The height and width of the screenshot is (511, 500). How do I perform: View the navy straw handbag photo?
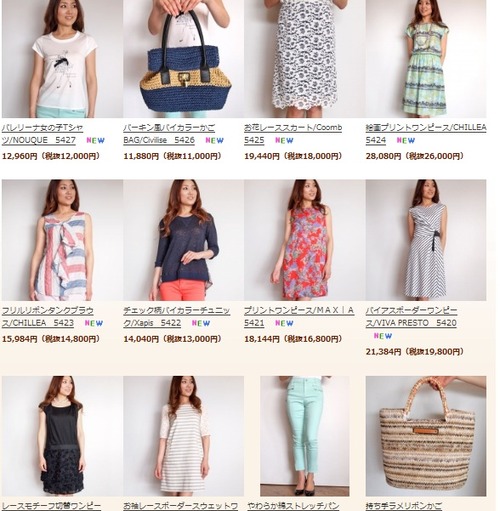click(183, 59)
